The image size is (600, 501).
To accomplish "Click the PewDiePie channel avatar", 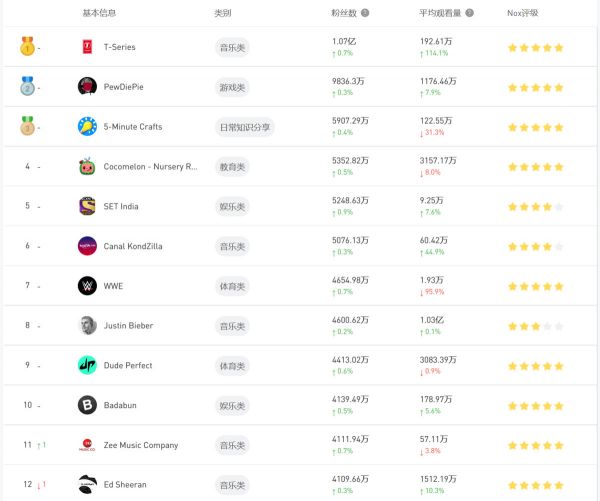I will [87, 87].
